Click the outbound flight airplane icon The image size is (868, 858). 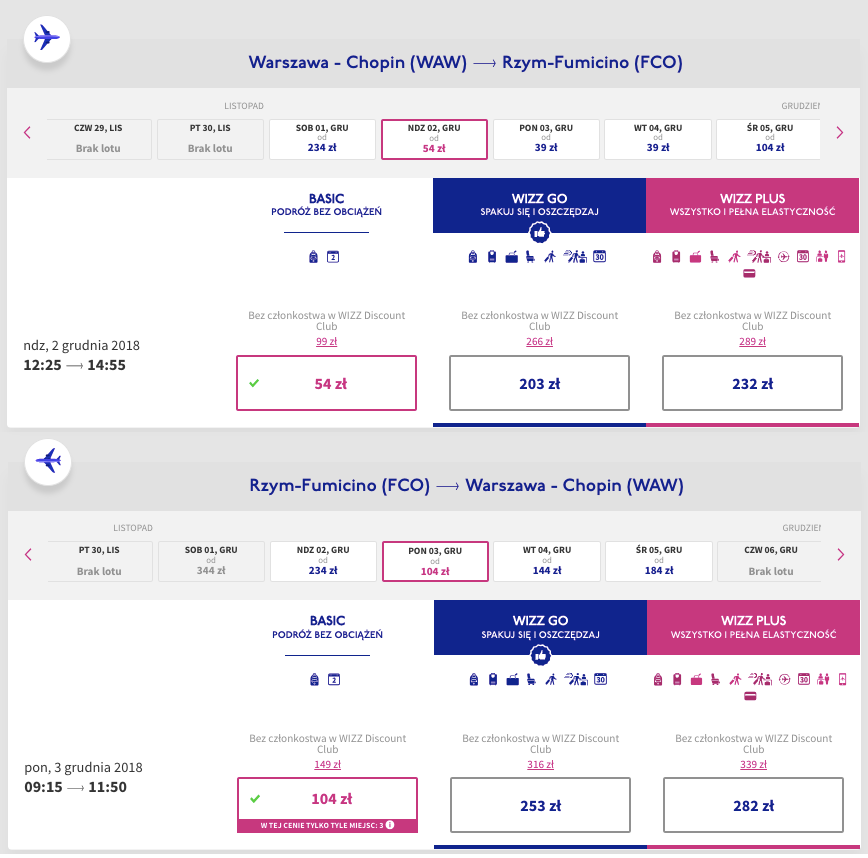pos(46,39)
